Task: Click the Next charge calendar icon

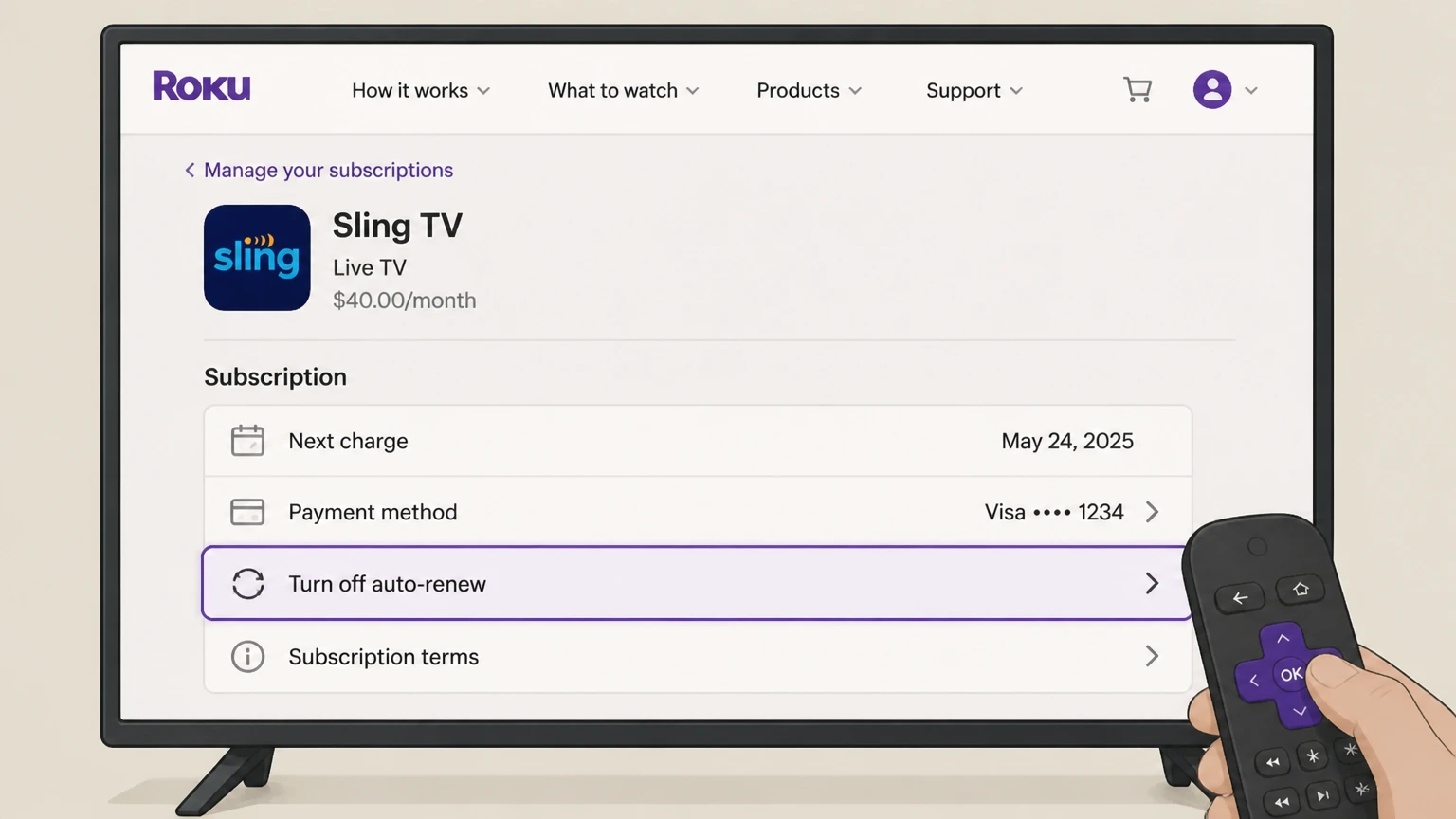Action: click(247, 441)
